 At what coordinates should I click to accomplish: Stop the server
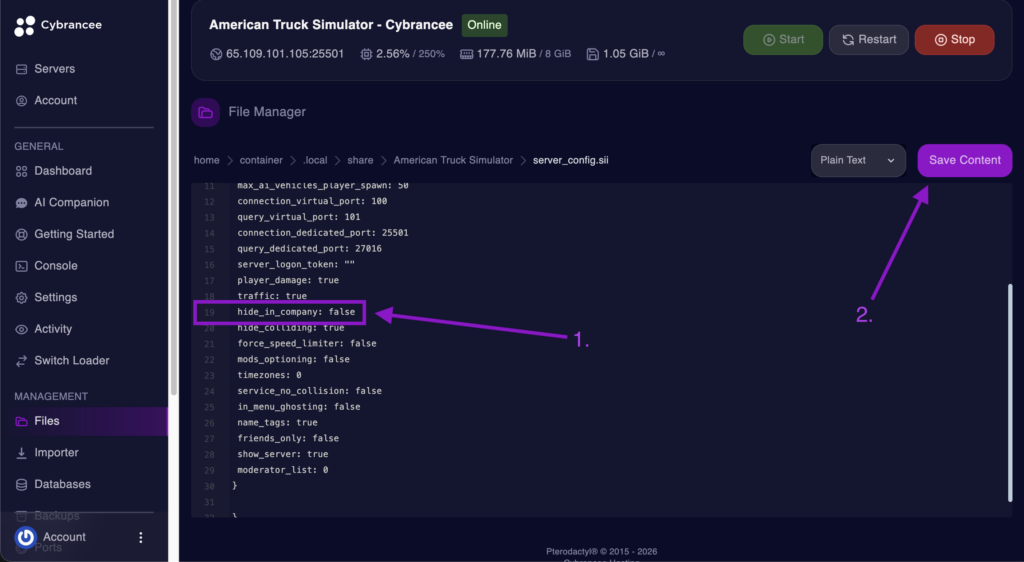coord(955,40)
